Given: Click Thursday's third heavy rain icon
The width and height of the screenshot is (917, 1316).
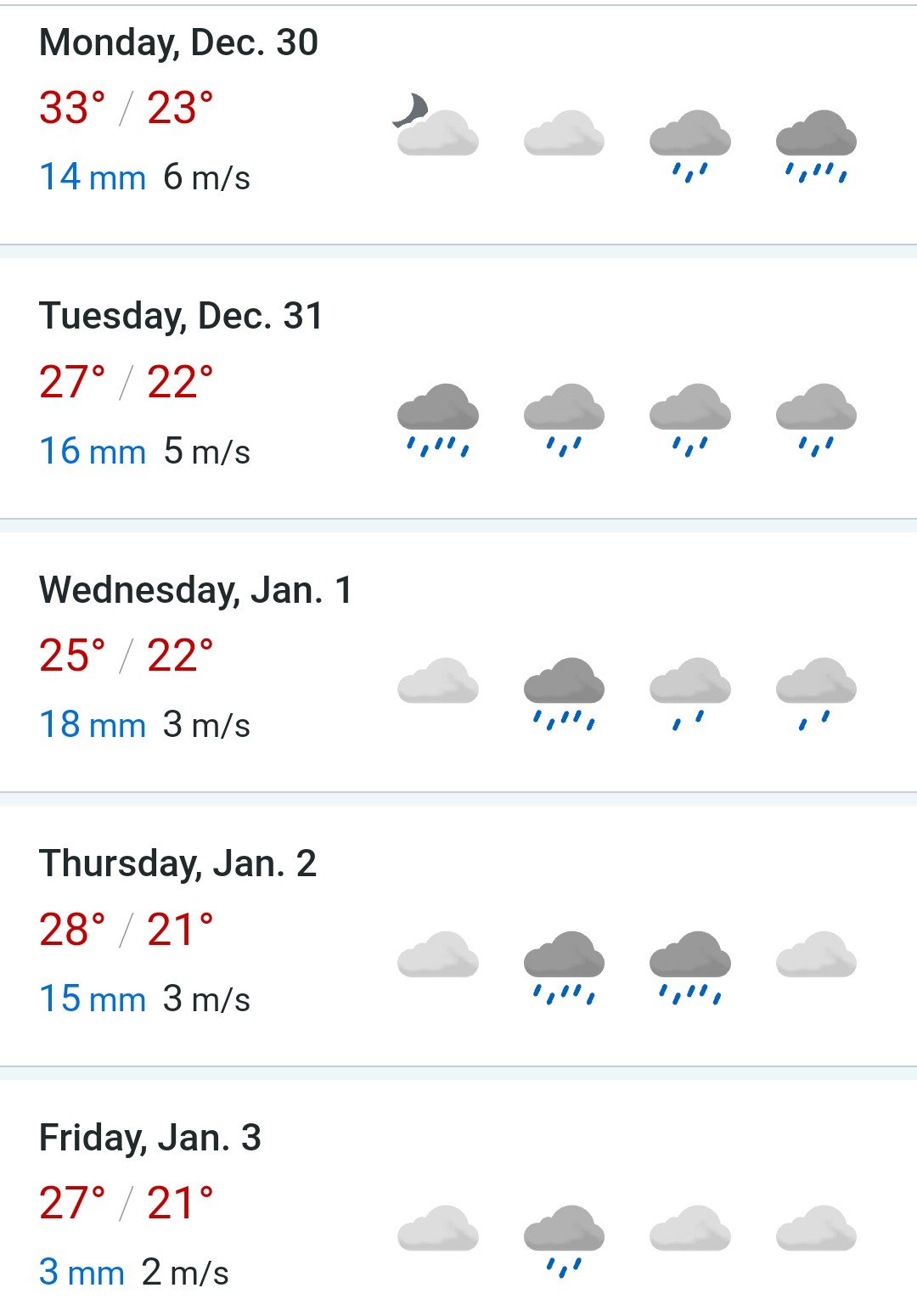Looking at the screenshot, I should pos(690,968).
